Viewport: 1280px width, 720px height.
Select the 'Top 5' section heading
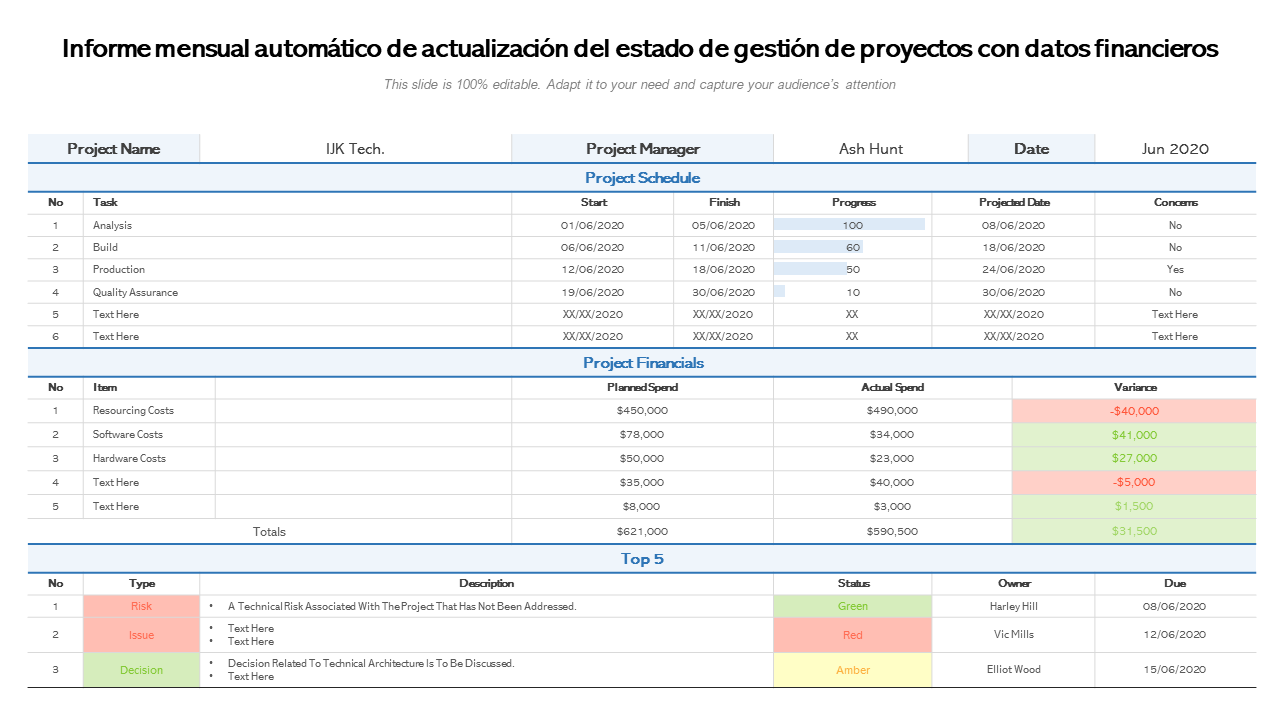click(x=642, y=559)
